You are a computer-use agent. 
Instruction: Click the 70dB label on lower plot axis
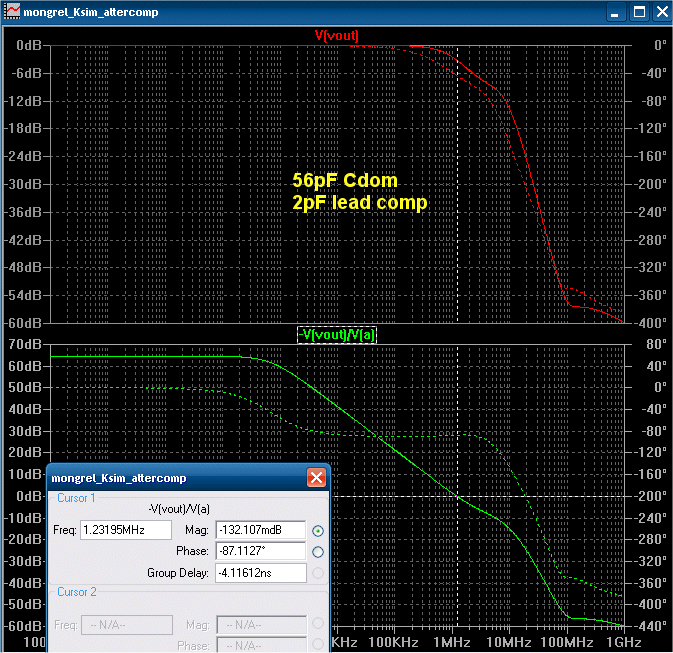[25, 344]
